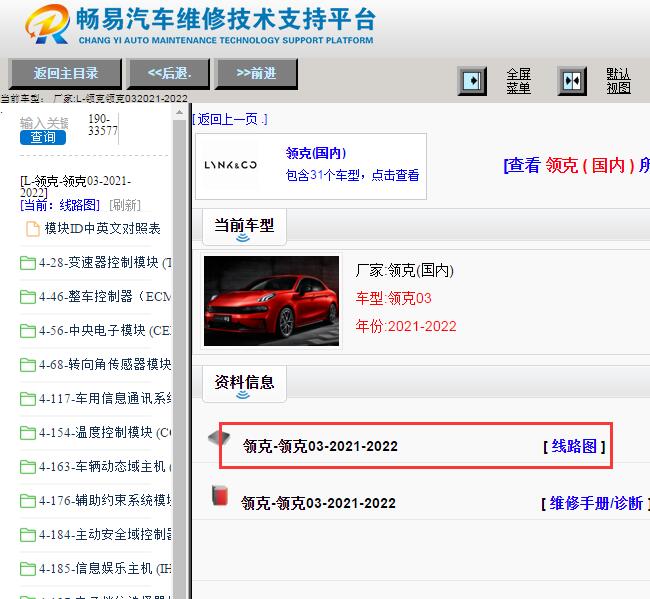Click the default view icon
Screen dimensions: 650x599
[x=572, y=81]
